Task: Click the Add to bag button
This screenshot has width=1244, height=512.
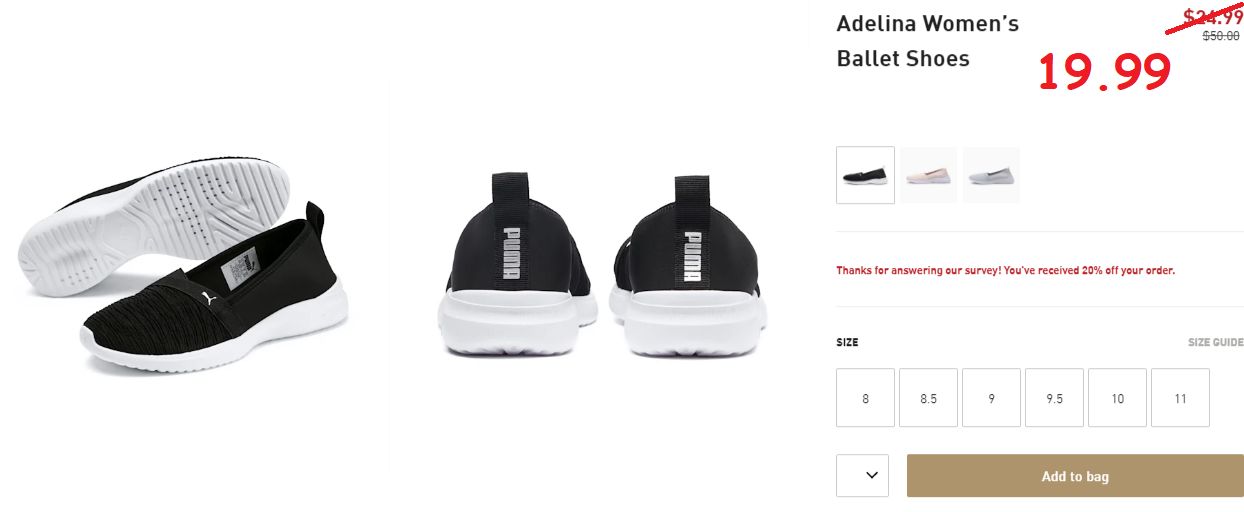Action: (x=1075, y=476)
